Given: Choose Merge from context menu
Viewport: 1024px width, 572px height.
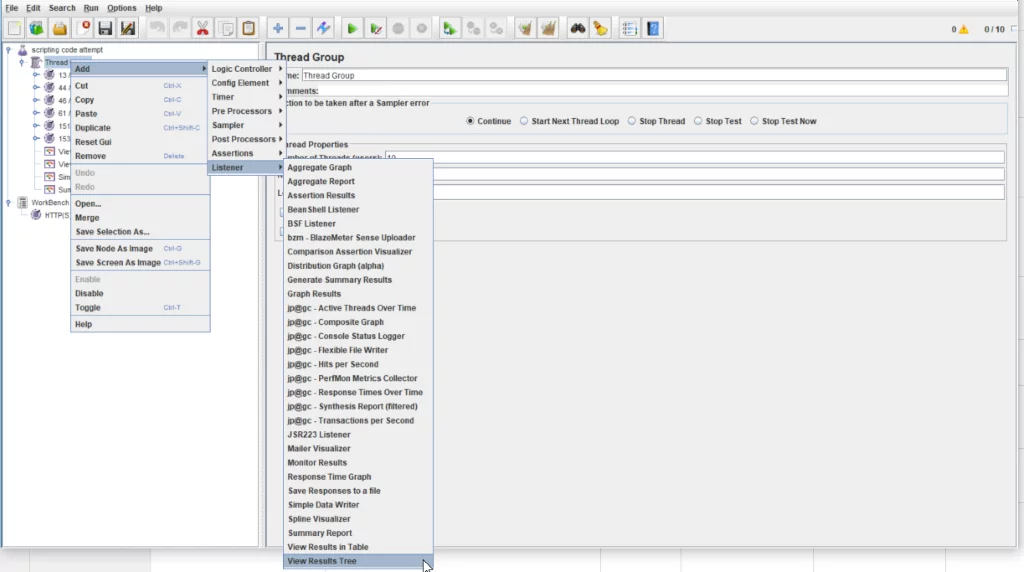Looking at the screenshot, I should [x=140, y=218].
